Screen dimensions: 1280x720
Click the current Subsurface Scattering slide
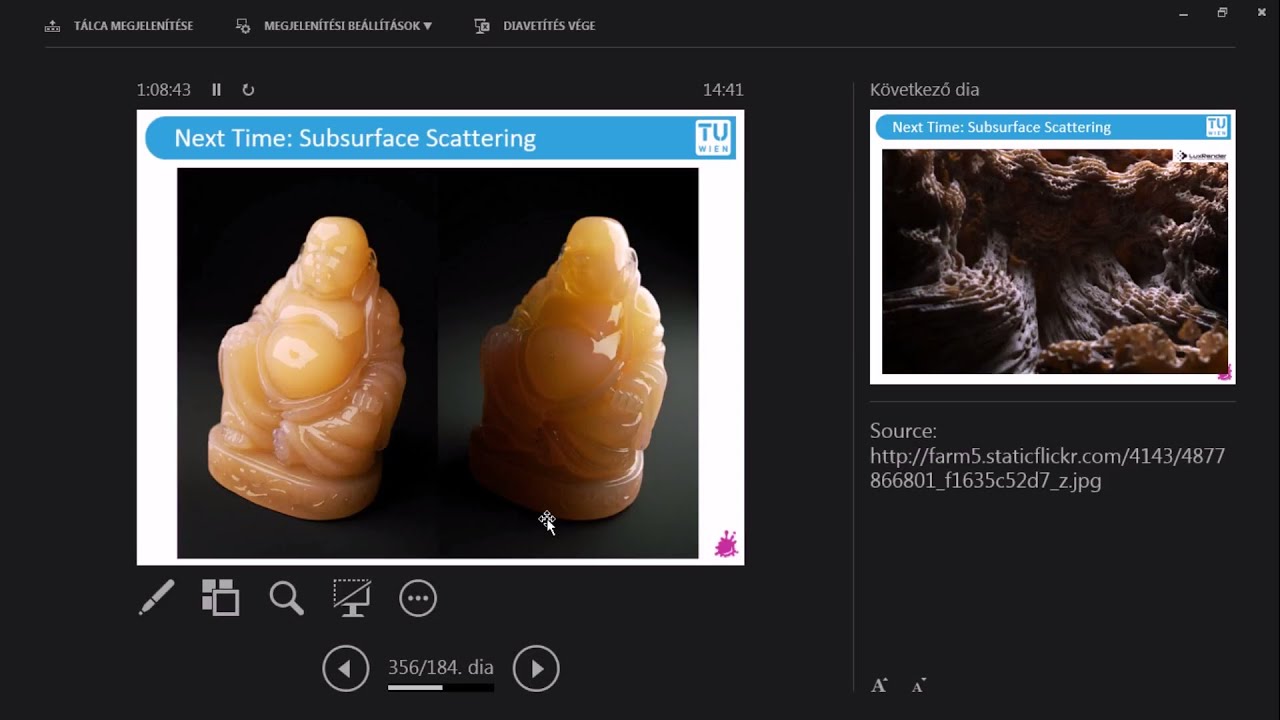coord(440,337)
